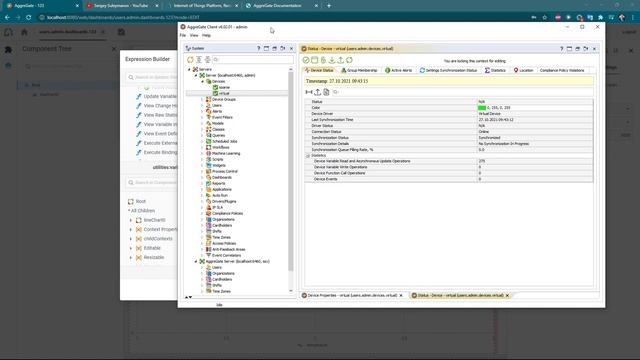Open the View menu in AggreGate Client

[194, 36]
